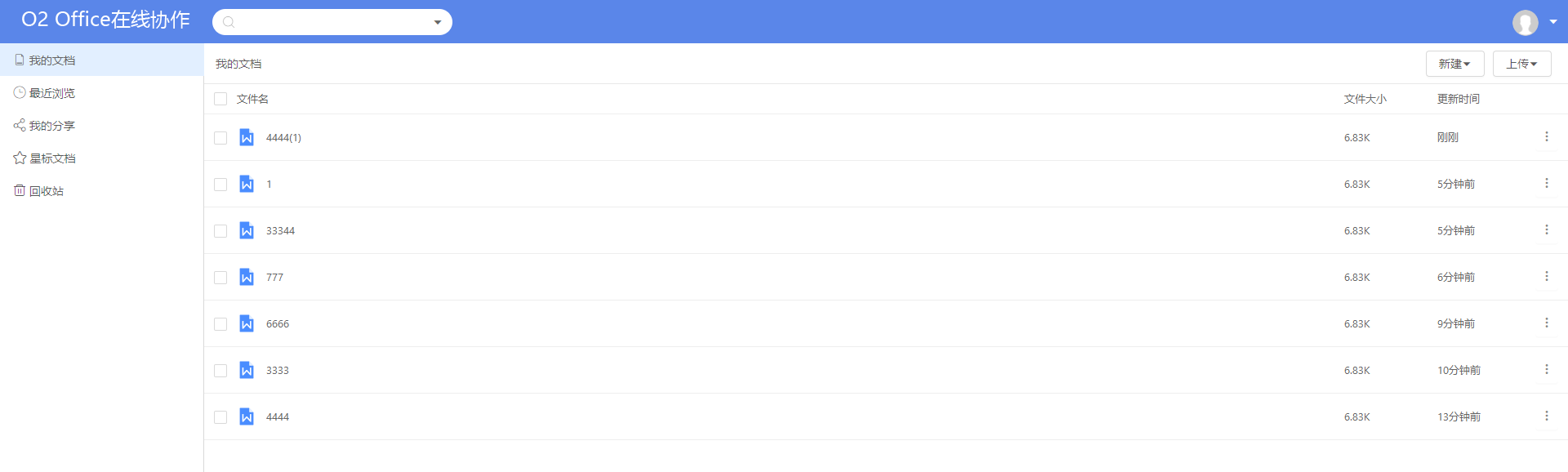Viewport: 1568px width, 472px height.
Task: Click the three-dot menu for file 777
Action: (1546, 277)
